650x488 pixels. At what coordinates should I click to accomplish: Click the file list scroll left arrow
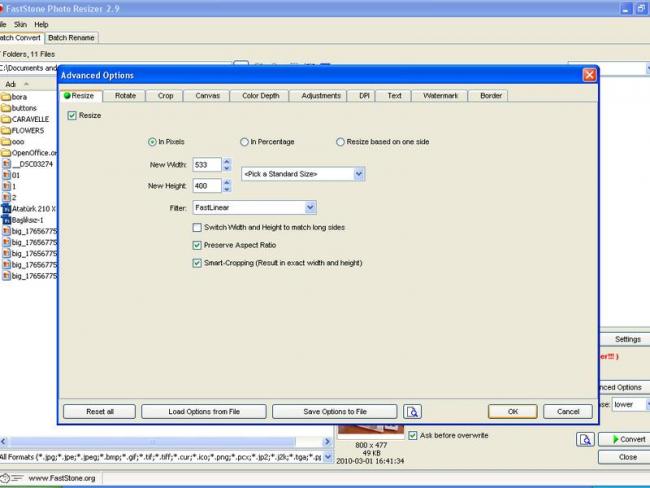tap(4, 442)
